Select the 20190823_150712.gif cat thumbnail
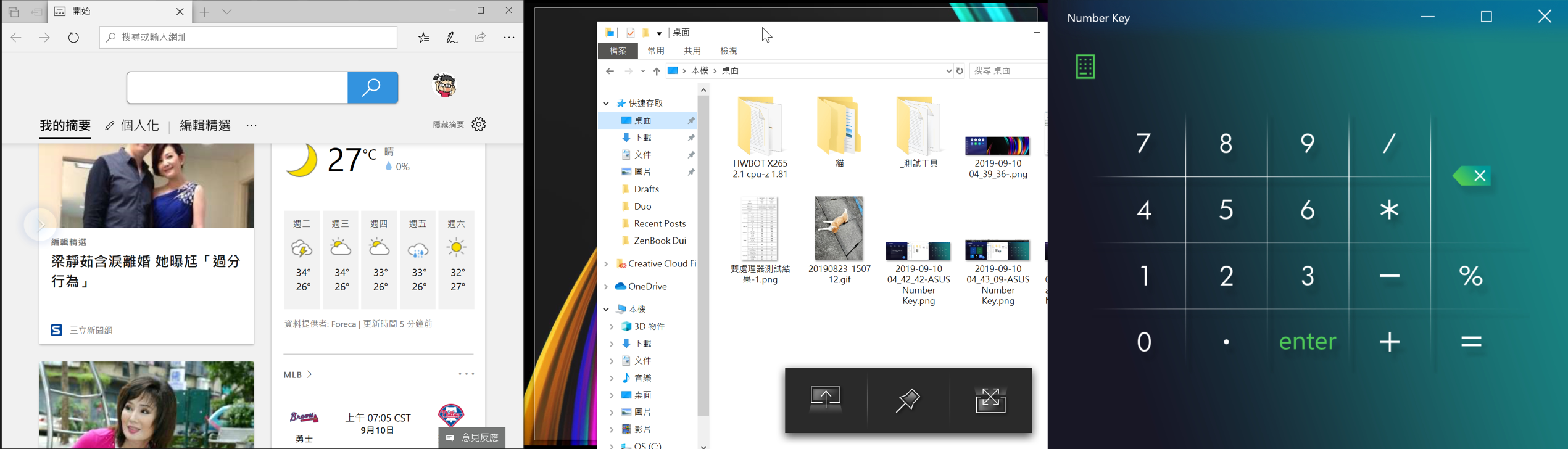The width and height of the screenshot is (1568, 449). coord(839,229)
